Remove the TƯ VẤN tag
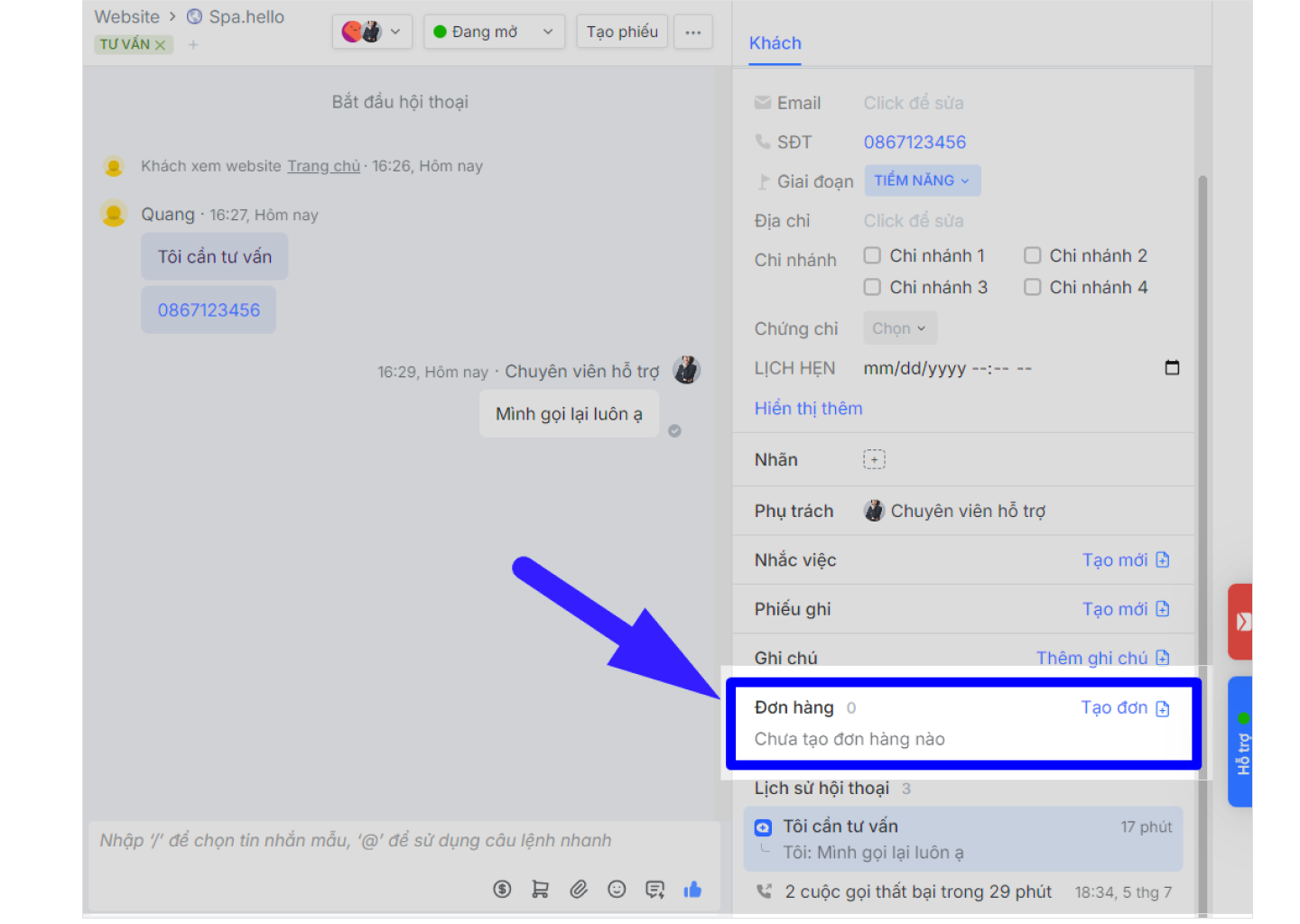 pos(161,44)
